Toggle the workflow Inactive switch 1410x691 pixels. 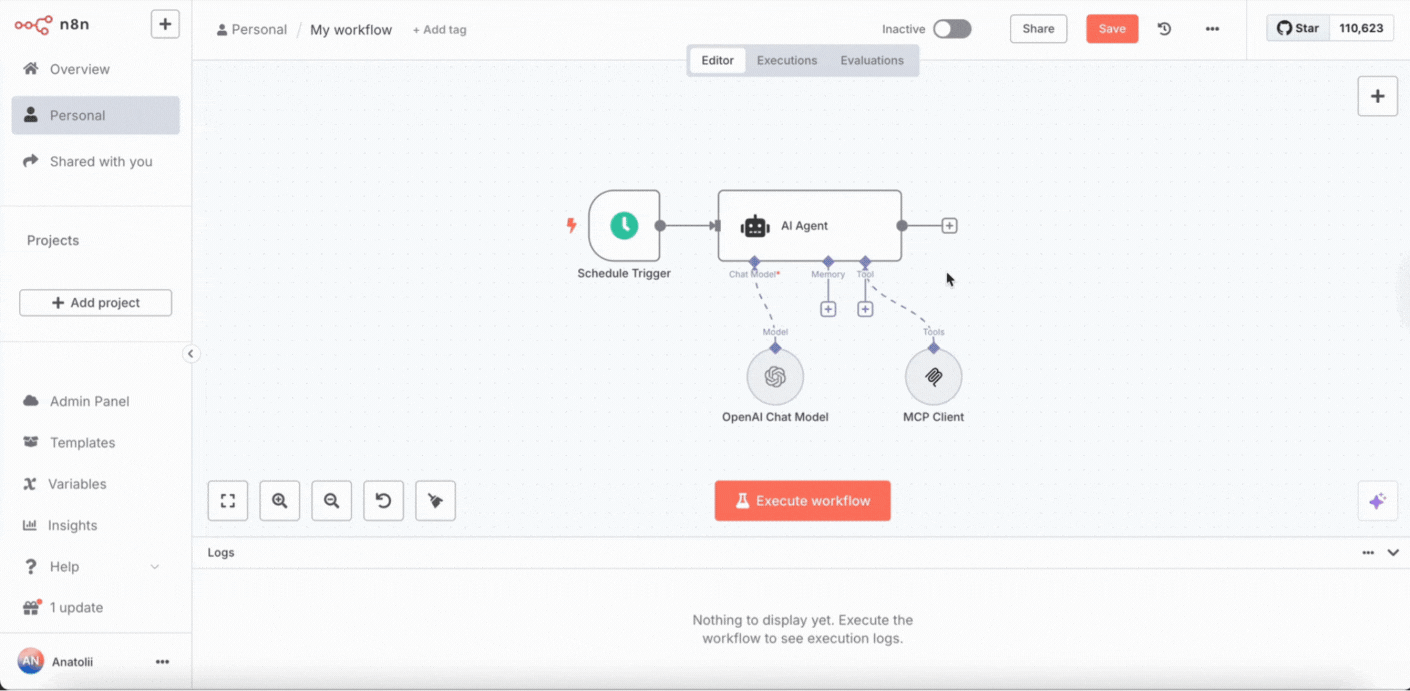pos(952,29)
